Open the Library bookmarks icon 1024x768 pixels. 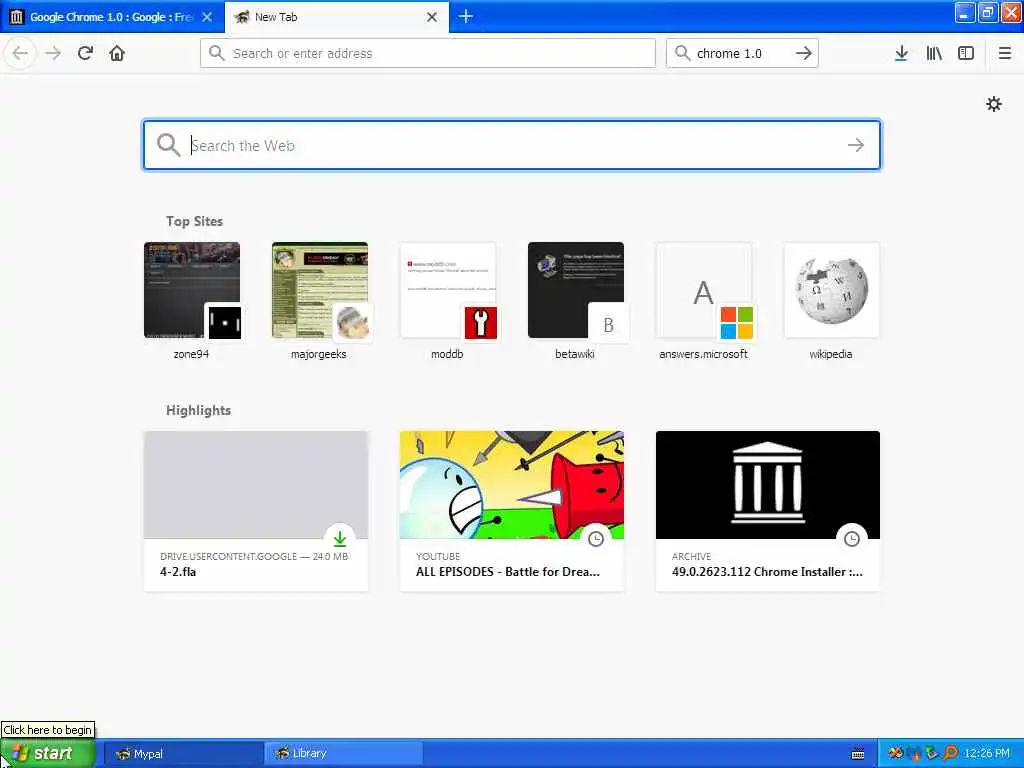(x=934, y=53)
